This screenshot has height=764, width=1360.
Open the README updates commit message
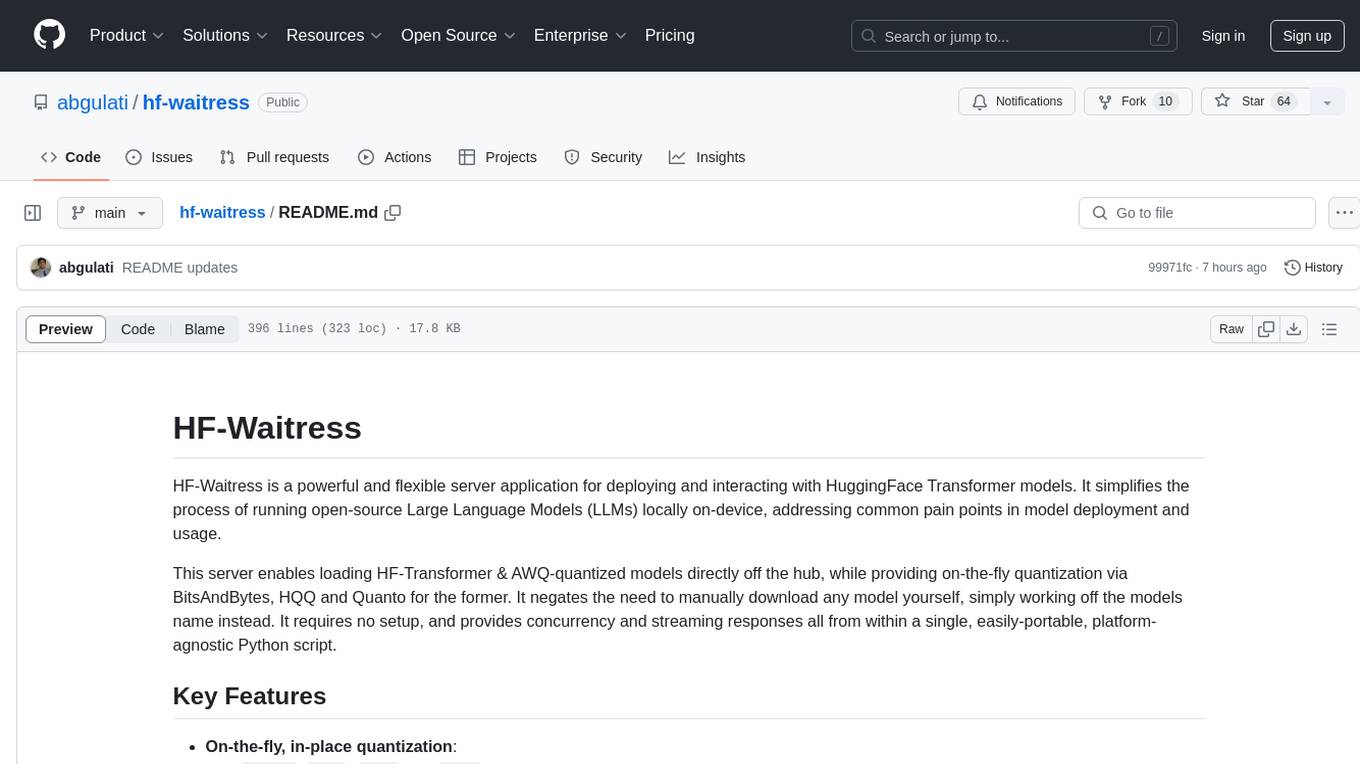(180, 267)
